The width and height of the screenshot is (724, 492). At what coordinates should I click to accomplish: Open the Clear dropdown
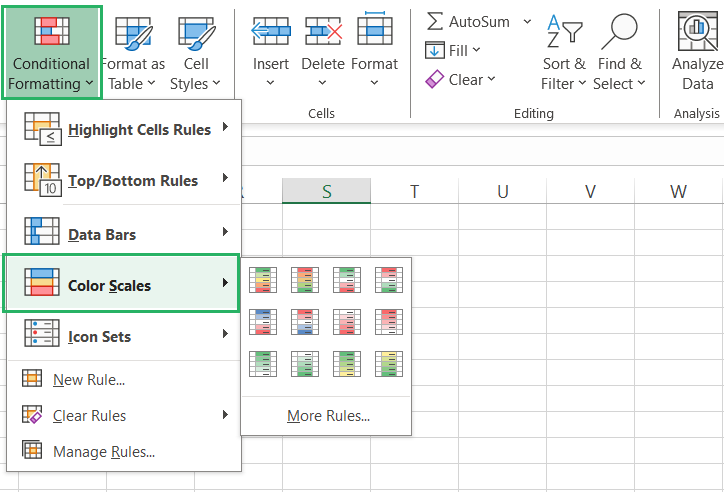[x=459, y=79]
